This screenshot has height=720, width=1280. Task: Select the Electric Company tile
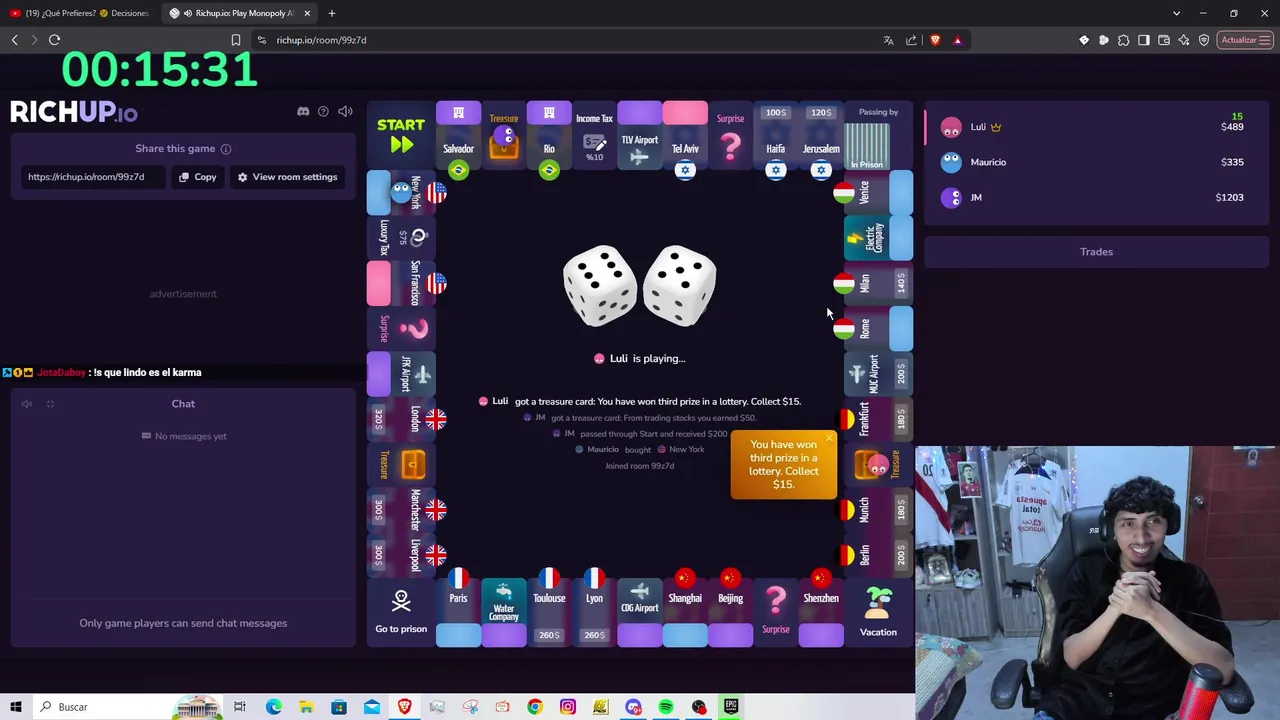(878, 238)
